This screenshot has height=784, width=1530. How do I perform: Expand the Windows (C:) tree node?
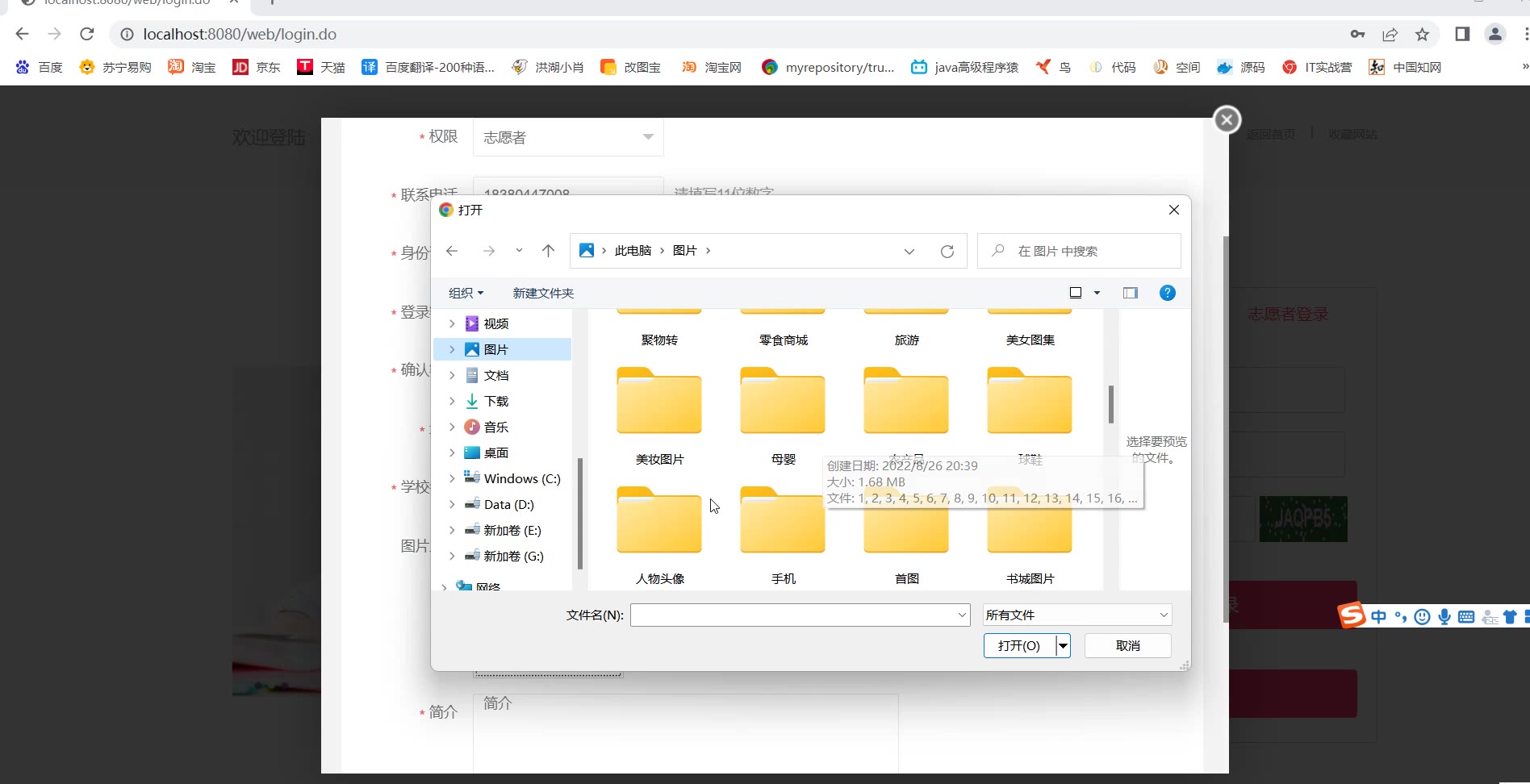click(x=452, y=478)
